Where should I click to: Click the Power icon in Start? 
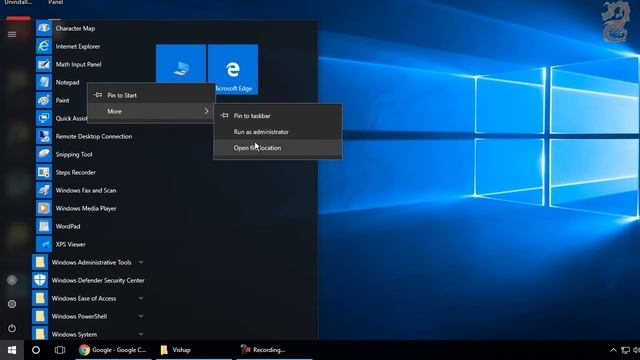coord(12,328)
